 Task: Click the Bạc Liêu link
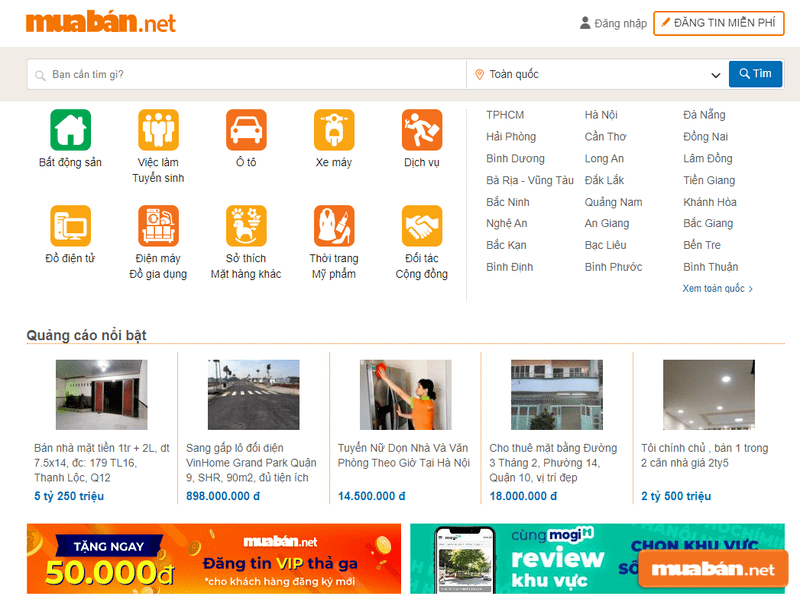tap(605, 245)
